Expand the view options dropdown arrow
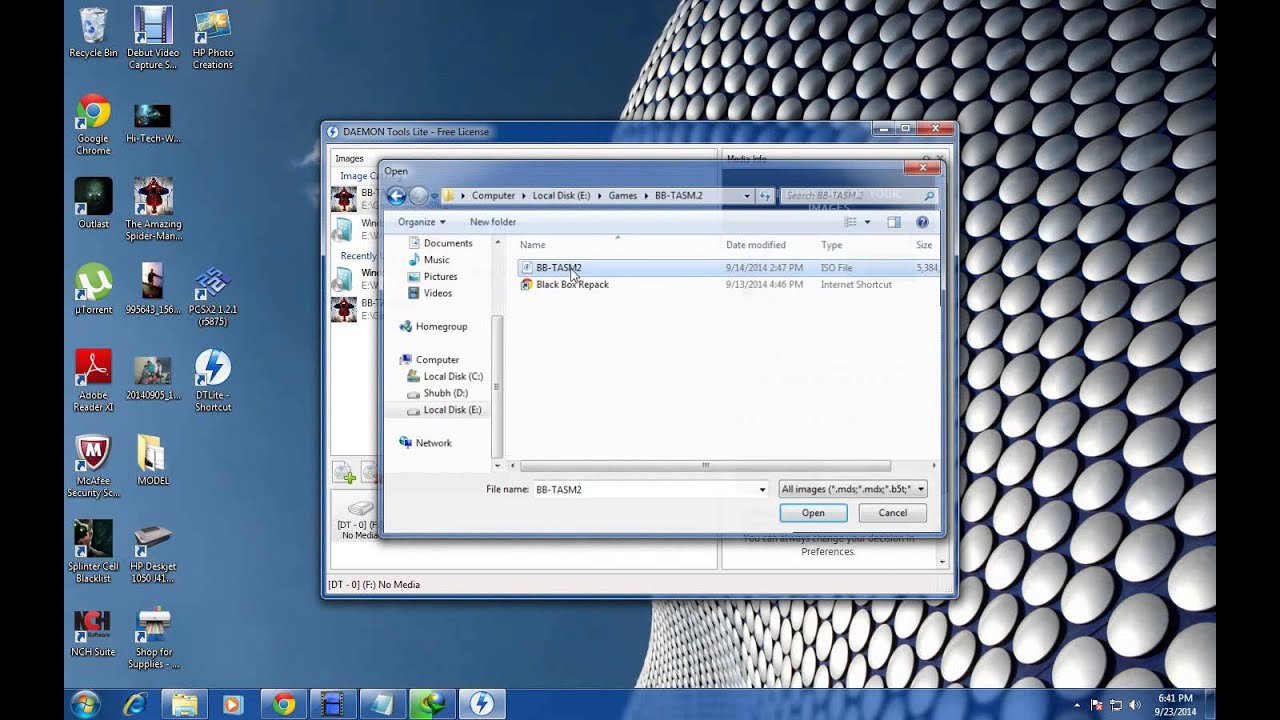Viewport: 1280px width, 720px height. pos(867,222)
